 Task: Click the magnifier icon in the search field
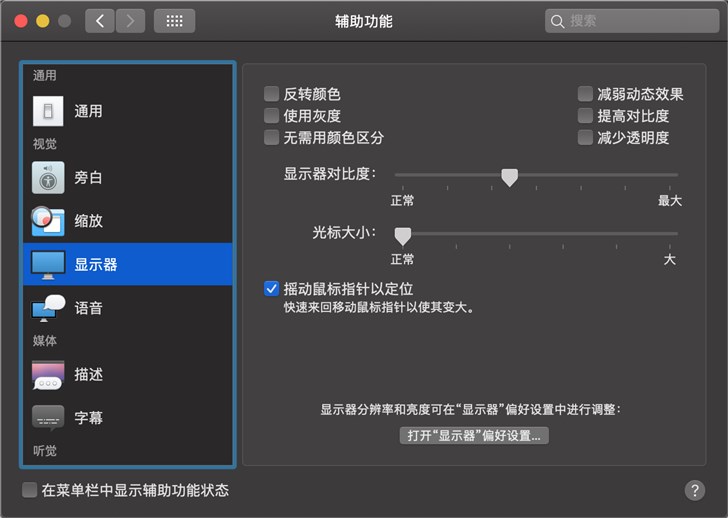tap(557, 21)
